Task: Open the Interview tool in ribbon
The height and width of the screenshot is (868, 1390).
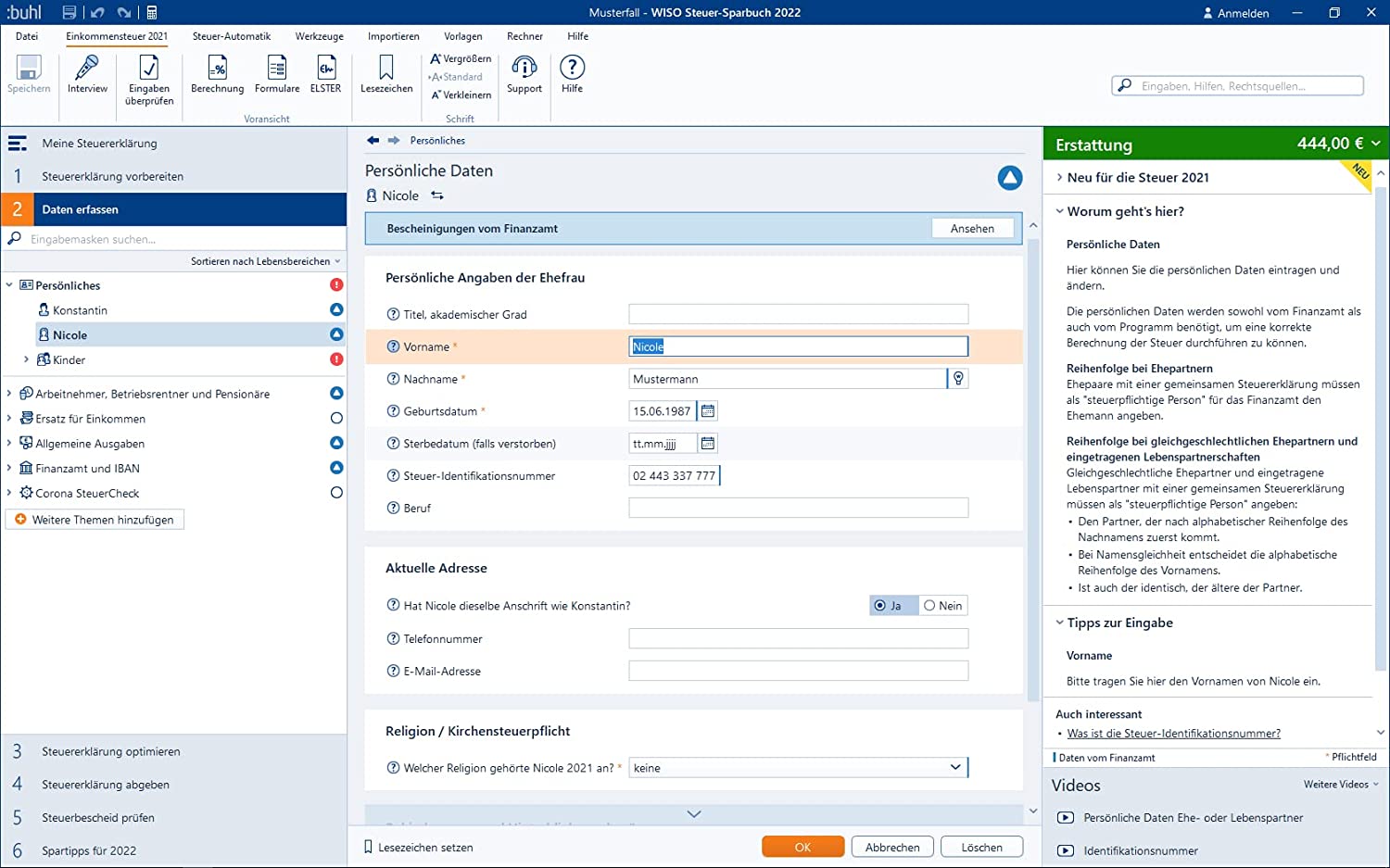Action: [x=87, y=74]
